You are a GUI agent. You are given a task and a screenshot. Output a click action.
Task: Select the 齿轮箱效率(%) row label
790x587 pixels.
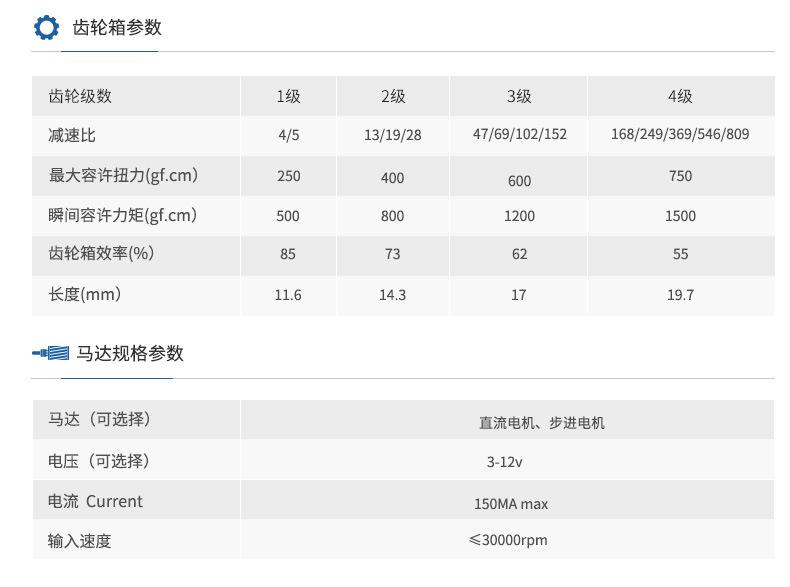(100, 254)
